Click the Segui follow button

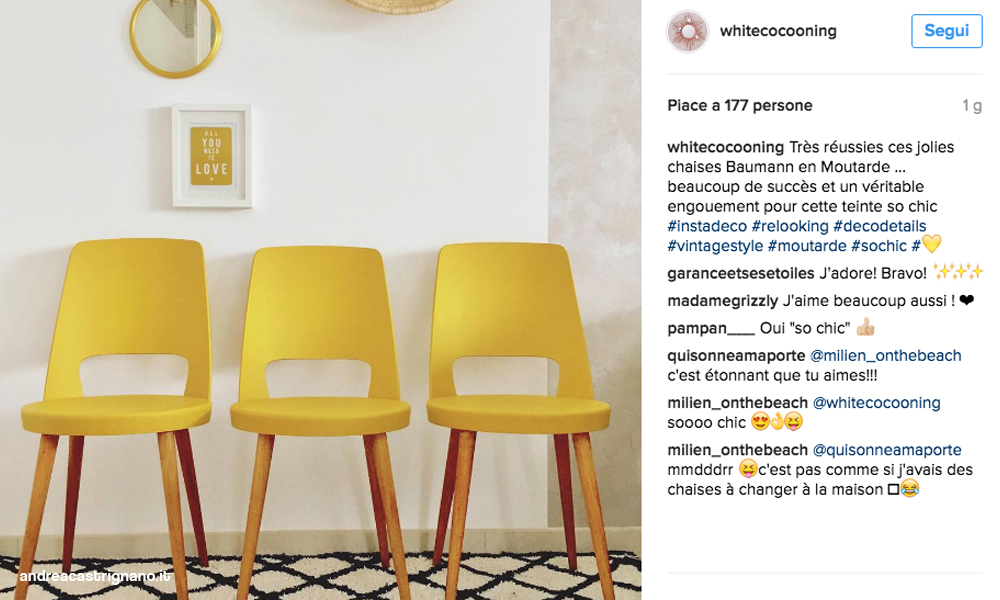pyautogui.click(x=946, y=31)
